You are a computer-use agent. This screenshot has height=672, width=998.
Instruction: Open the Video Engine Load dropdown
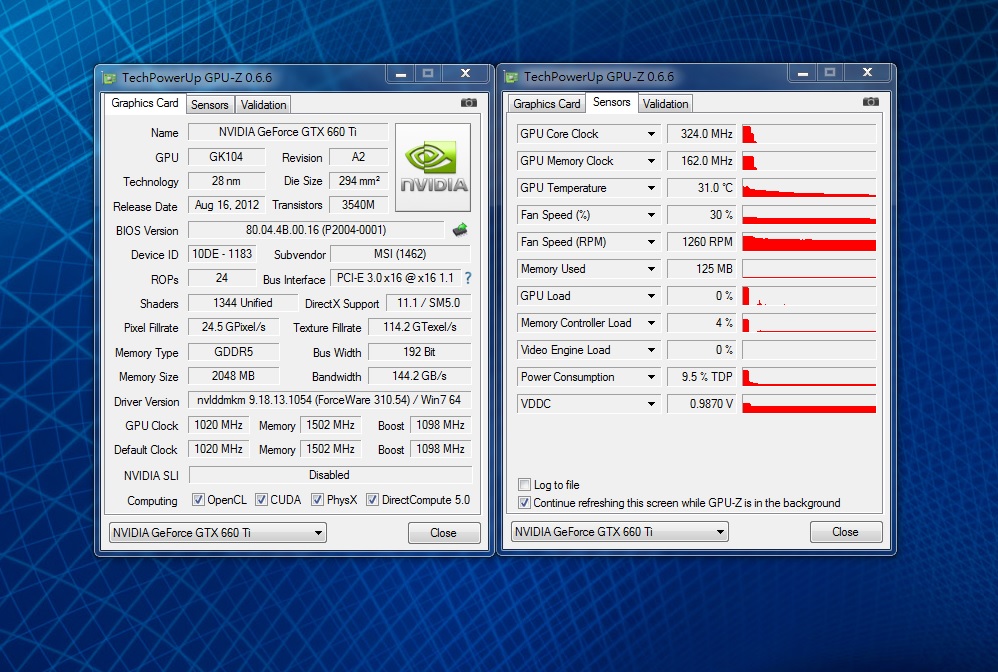[x=651, y=350]
